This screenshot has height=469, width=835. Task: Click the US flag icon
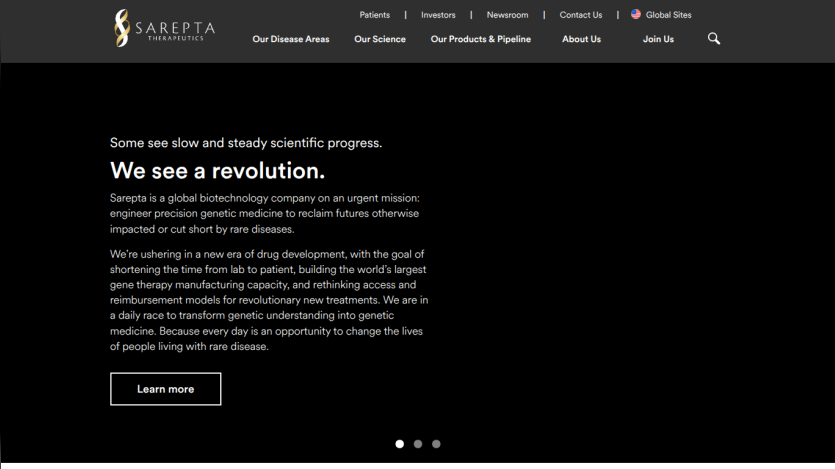[x=636, y=14]
